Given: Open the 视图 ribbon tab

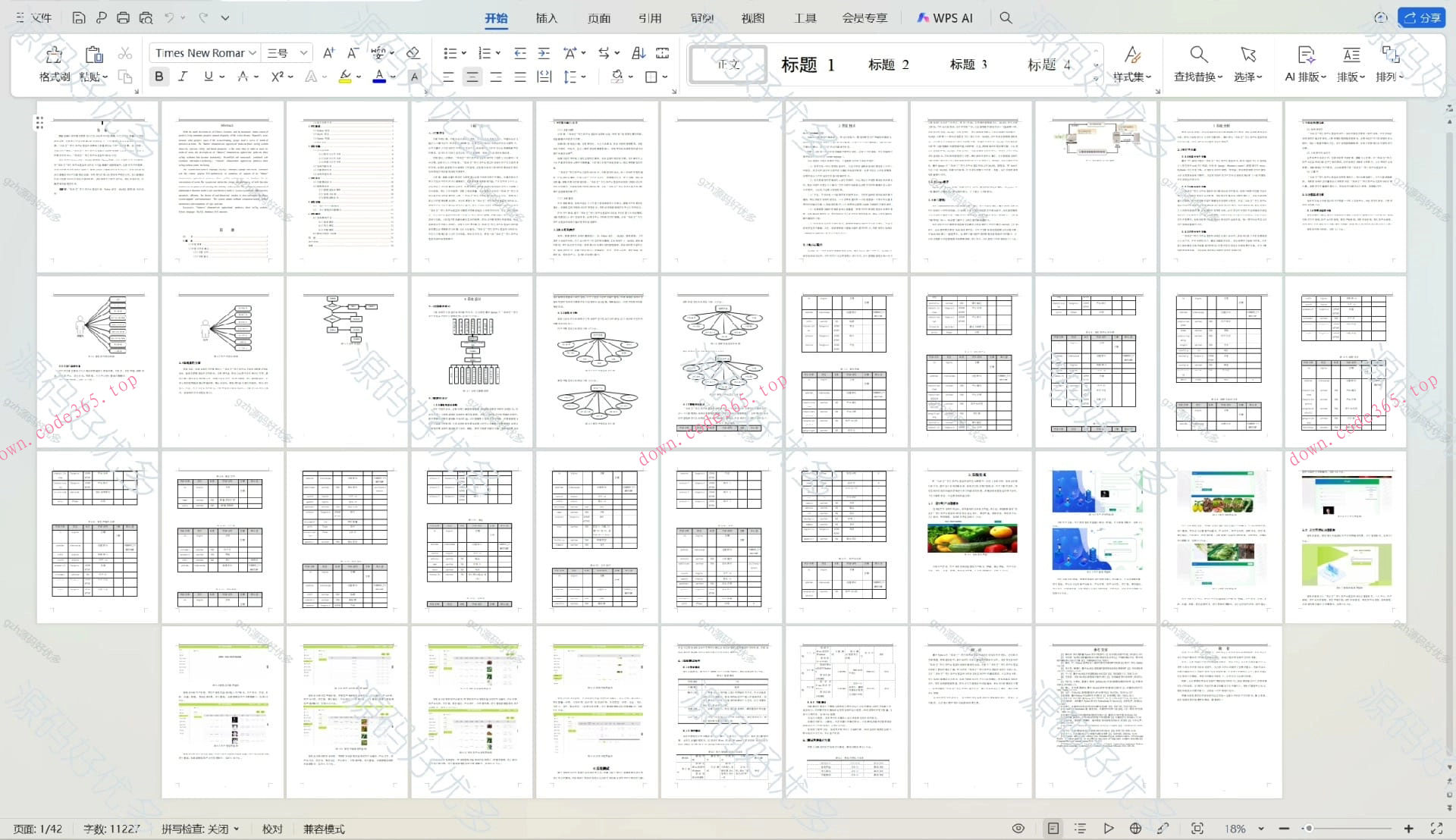Looking at the screenshot, I should click(x=752, y=18).
